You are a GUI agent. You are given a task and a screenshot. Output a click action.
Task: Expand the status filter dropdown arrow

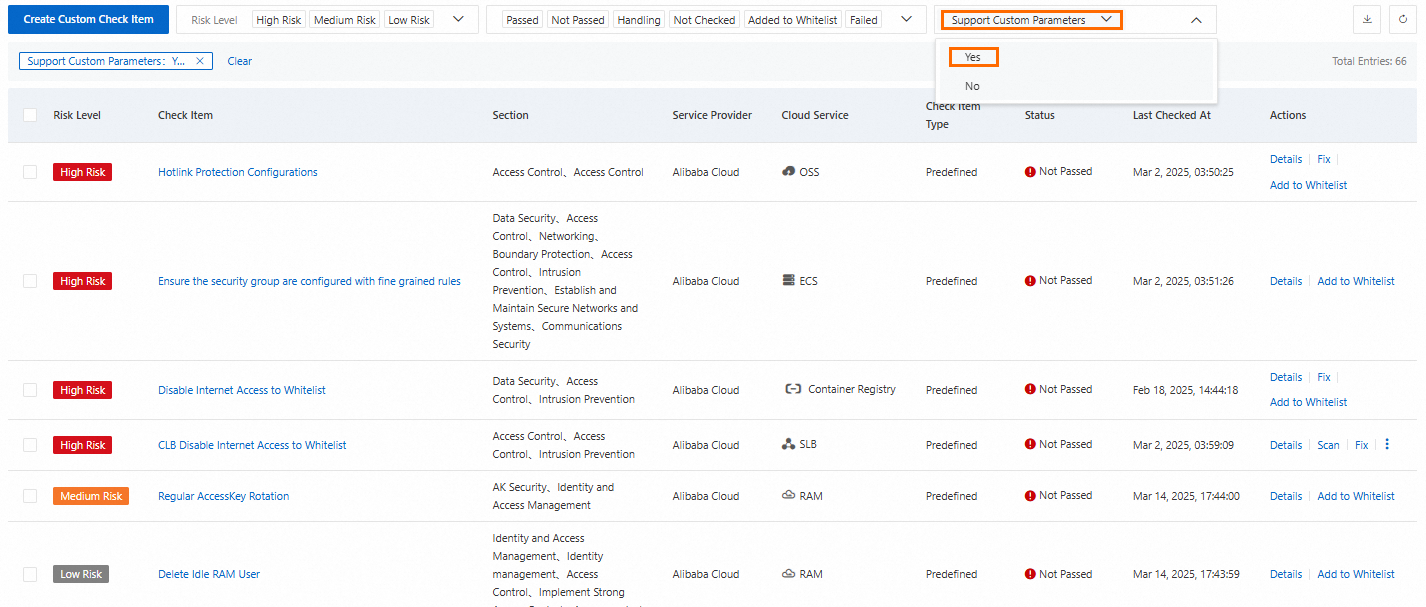click(x=906, y=19)
